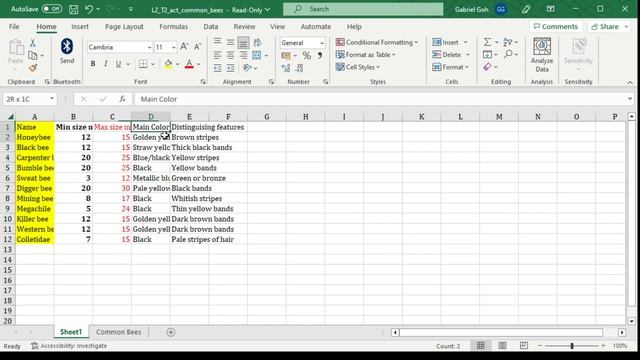
Task: Apply yellow Fill Color bucket
Action: pos(168,64)
